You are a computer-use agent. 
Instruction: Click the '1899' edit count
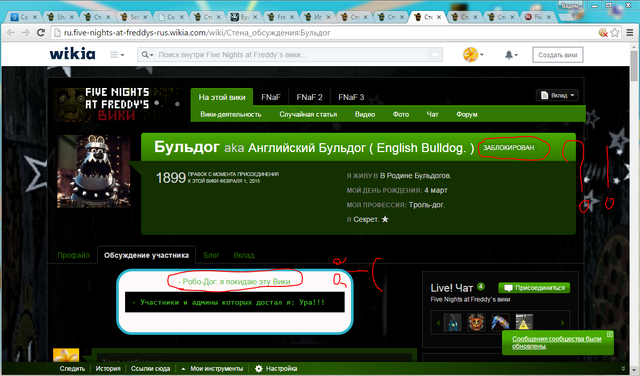(171, 178)
